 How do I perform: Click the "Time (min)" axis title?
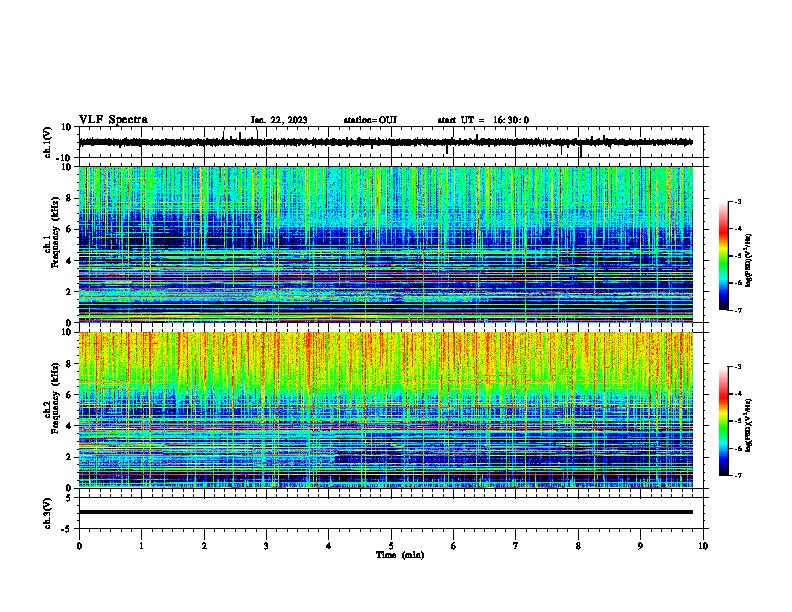[x=400, y=555]
